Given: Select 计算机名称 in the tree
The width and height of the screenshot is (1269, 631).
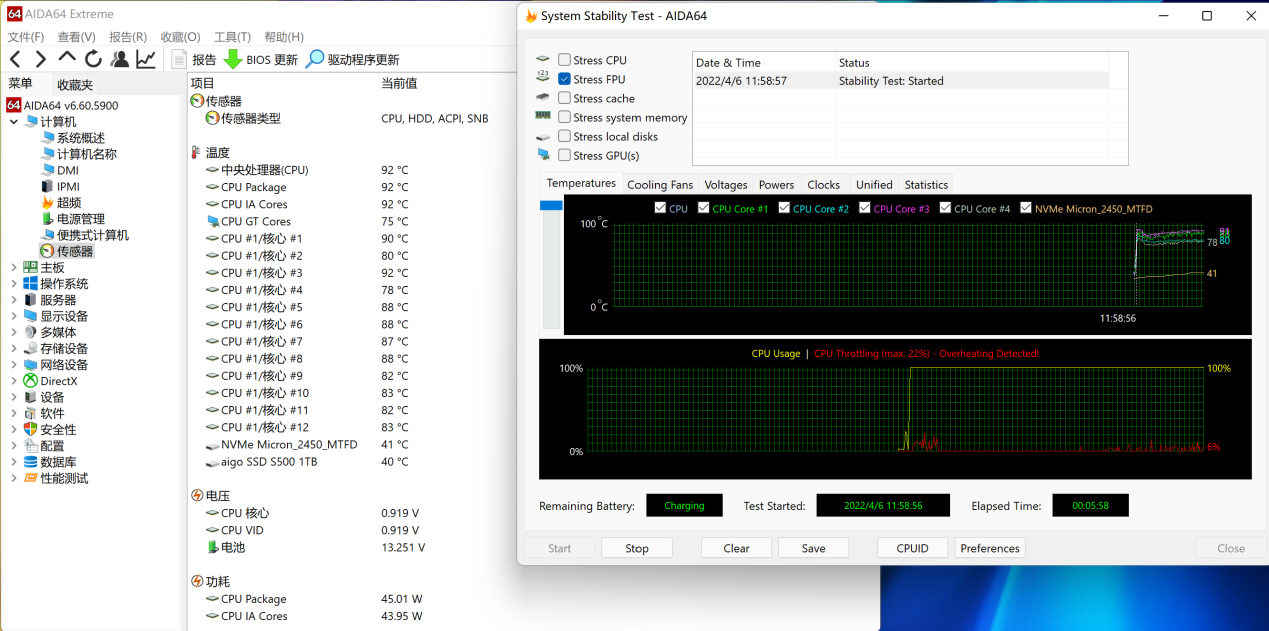Looking at the screenshot, I should [86, 154].
